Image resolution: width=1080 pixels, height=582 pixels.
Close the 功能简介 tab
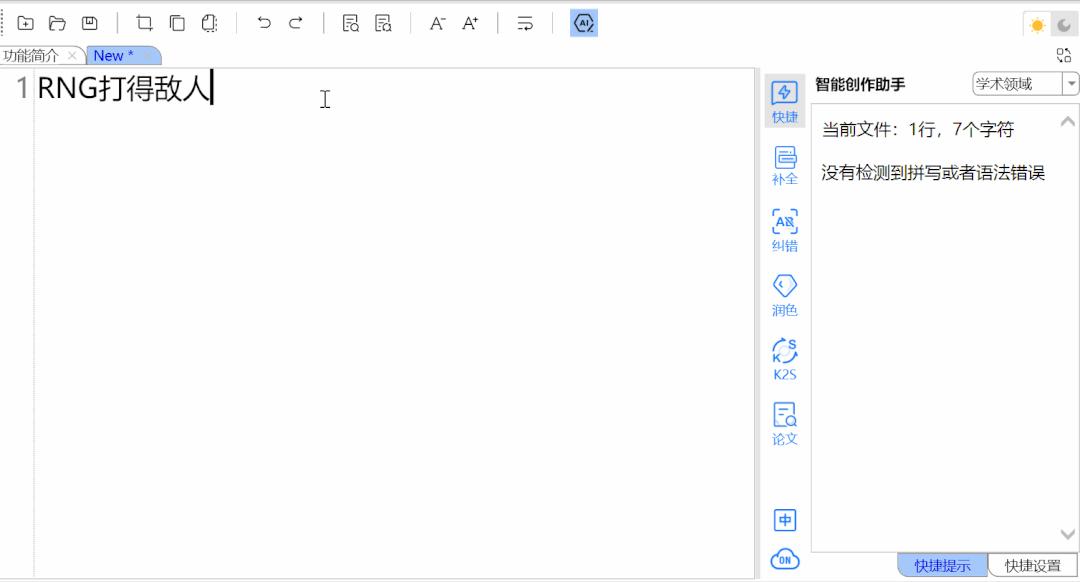pos(72,55)
